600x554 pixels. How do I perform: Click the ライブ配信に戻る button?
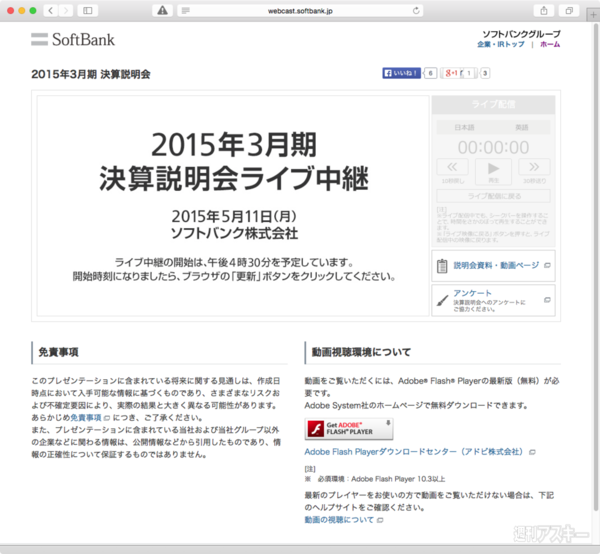(x=494, y=196)
